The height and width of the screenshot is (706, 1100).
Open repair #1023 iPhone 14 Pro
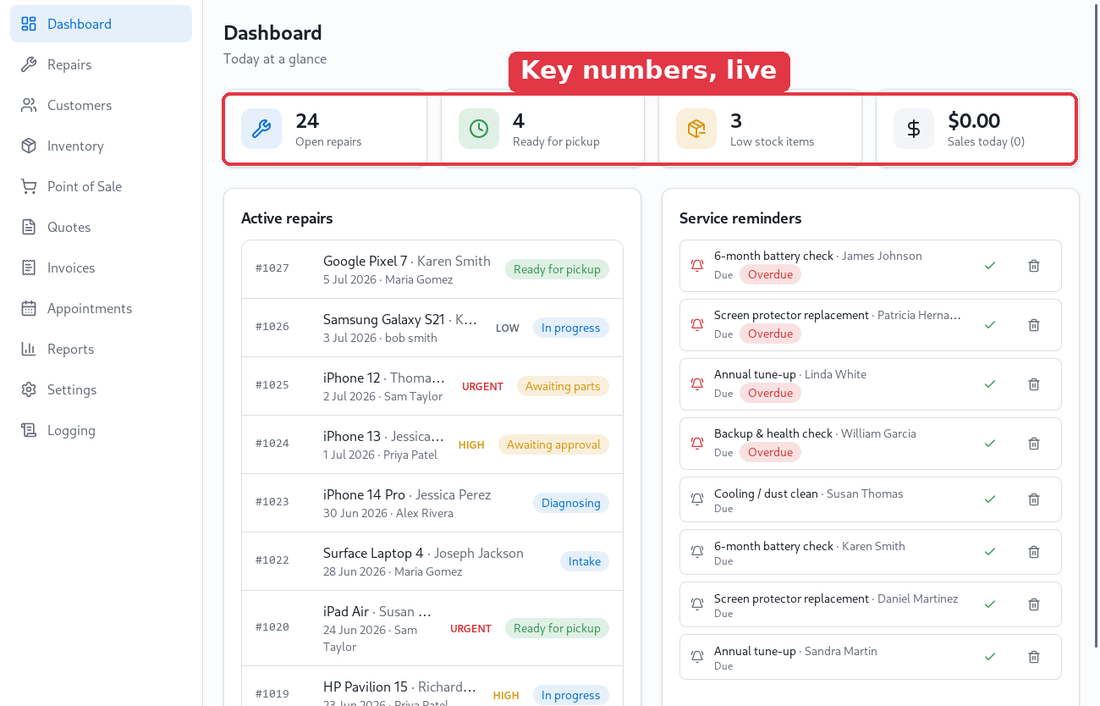432,502
